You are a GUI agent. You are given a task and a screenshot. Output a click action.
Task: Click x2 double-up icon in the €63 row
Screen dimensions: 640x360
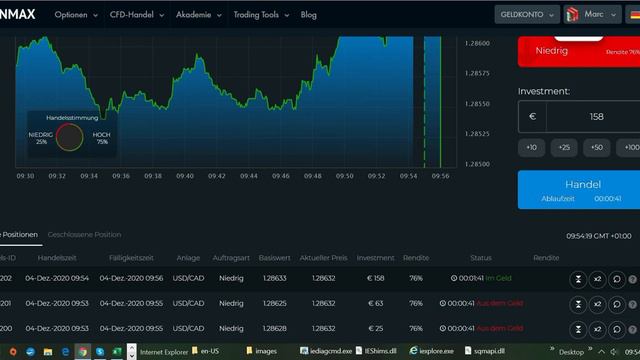597,304
